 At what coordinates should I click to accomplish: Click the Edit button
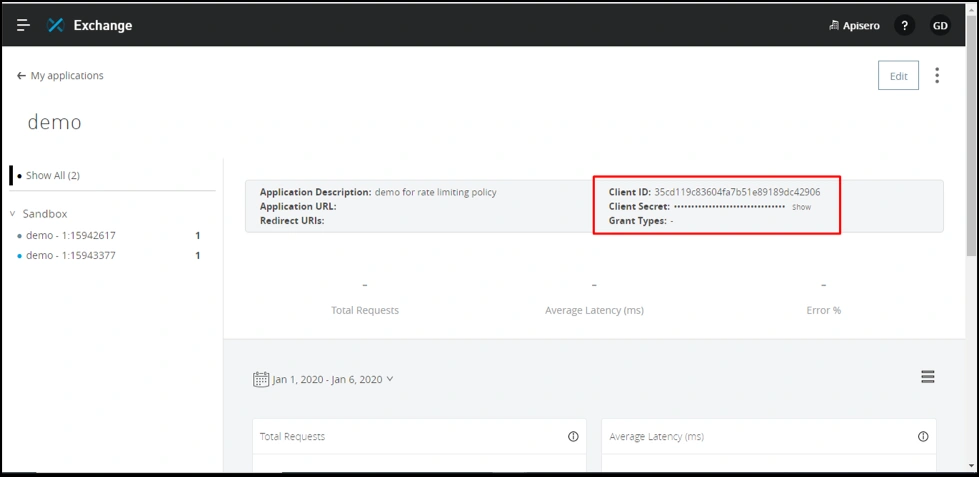898,76
